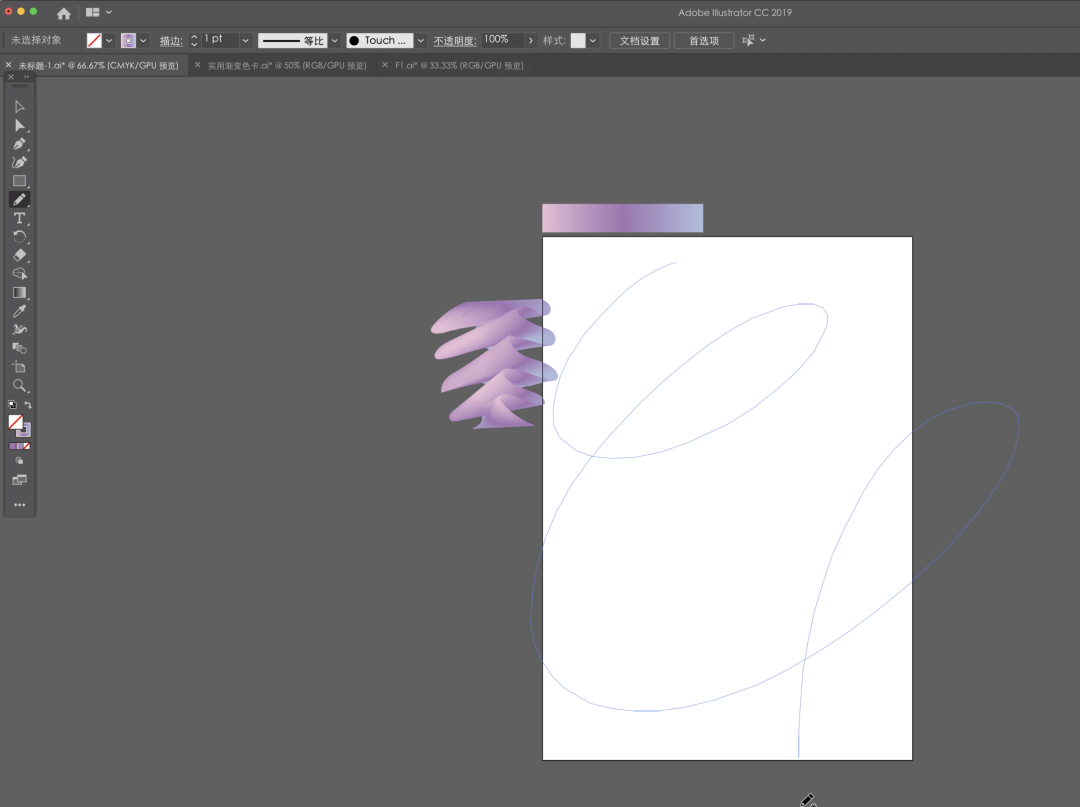Select the Selection tool (black arrow)

coord(19,106)
